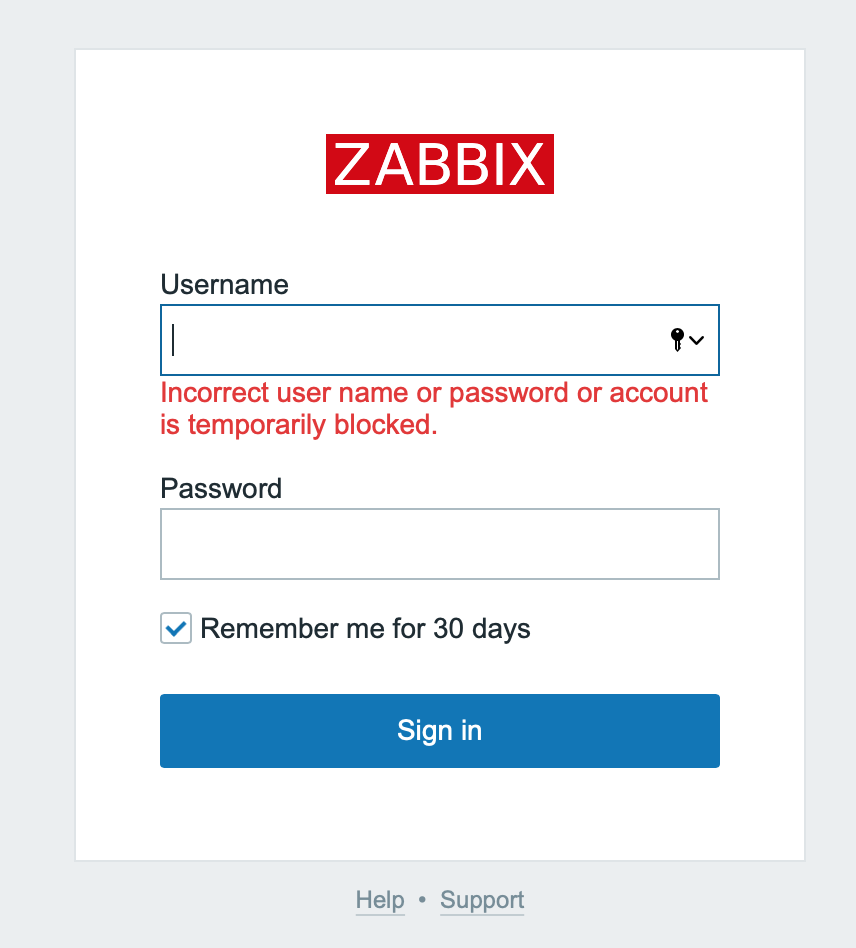The image size is (856, 948).
Task: Focus the Password input field
Action: pyautogui.click(x=440, y=544)
